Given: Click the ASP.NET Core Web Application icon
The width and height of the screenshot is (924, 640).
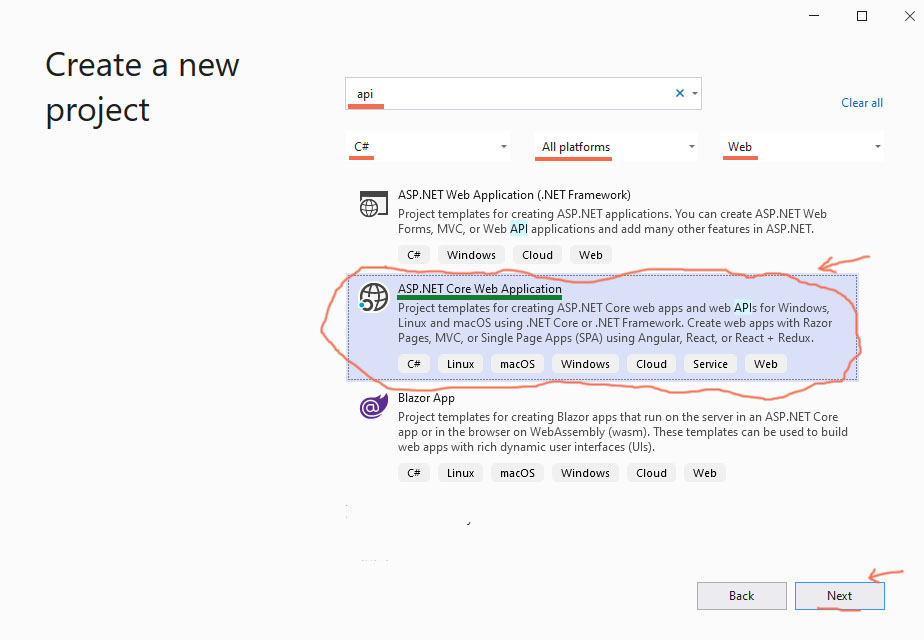Looking at the screenshot, I should pyautogui.click(x=374, y=297).
